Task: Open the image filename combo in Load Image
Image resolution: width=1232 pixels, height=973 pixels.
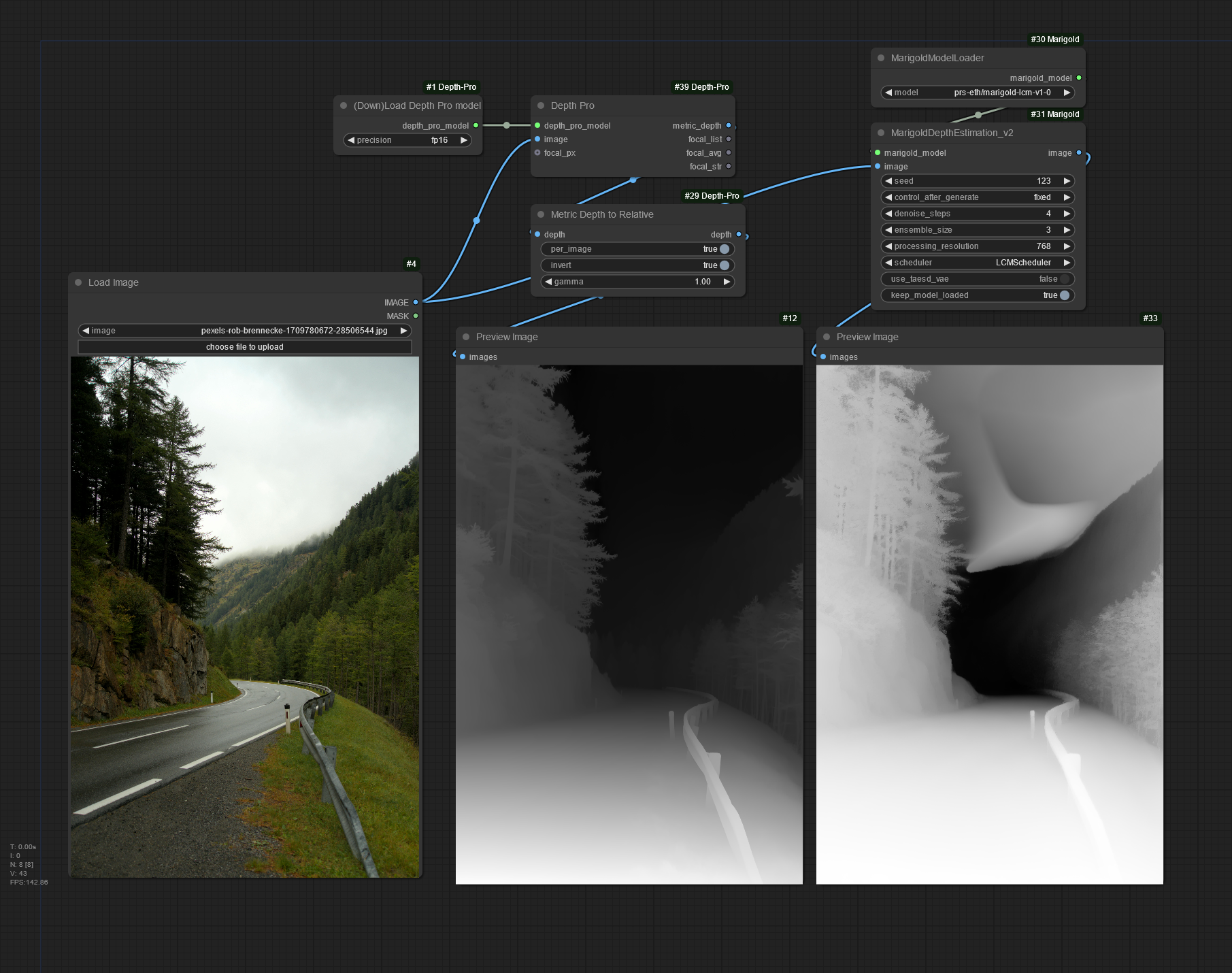Action: [245, 331]
